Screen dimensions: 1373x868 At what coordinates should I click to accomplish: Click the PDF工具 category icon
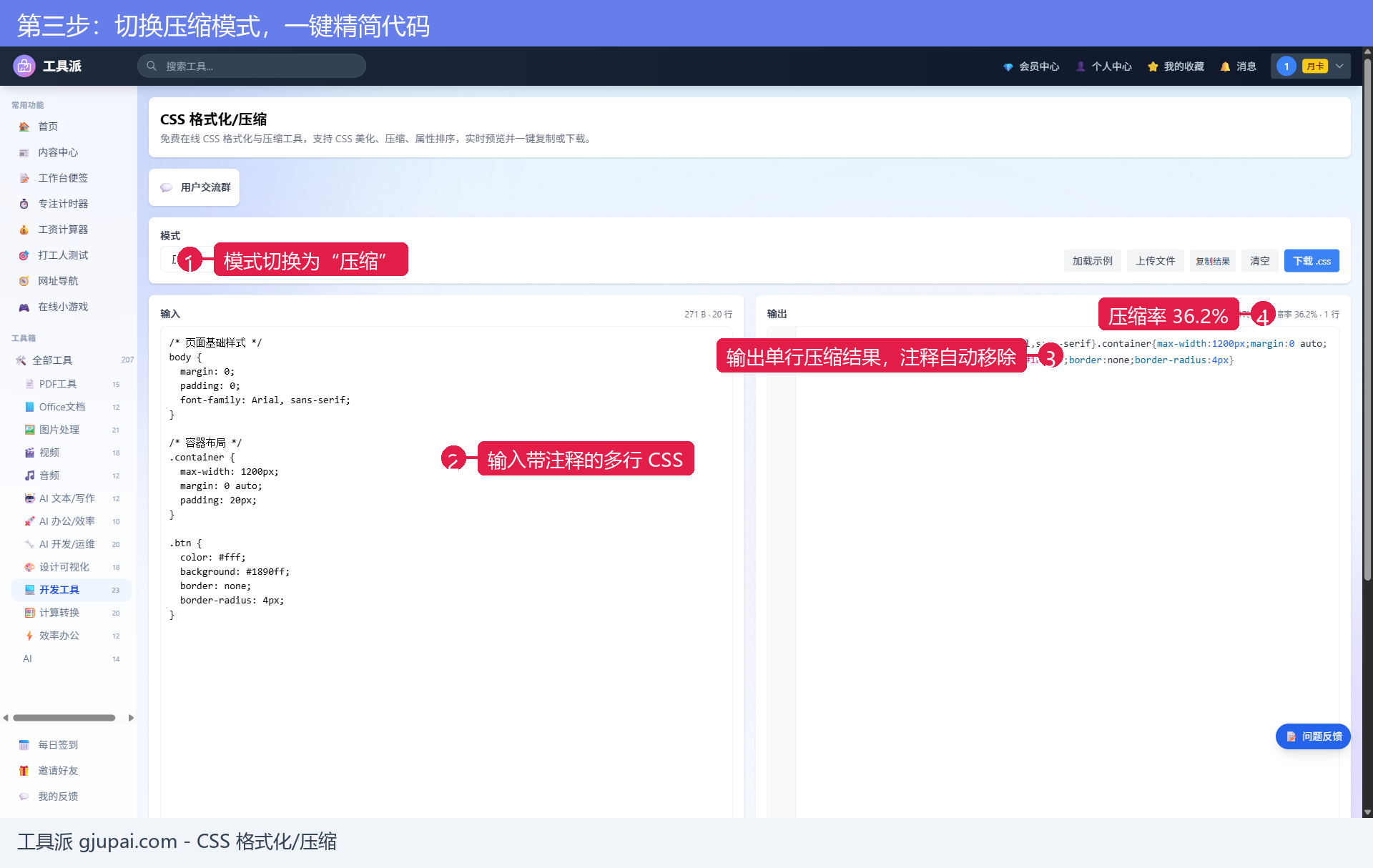click(x=29, y=384)
